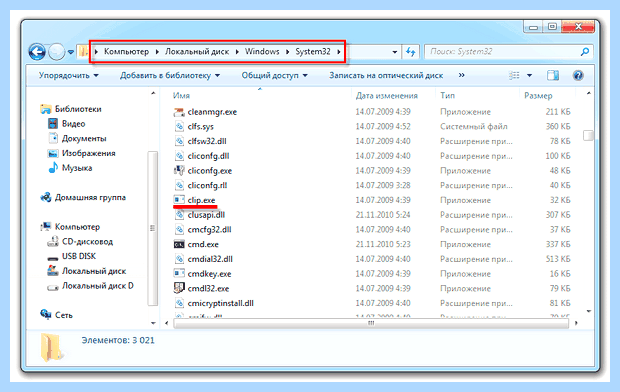Image resolution: width=620 pixels, height=392 pixels.
Task: Select the cliconfg.exe file icon
Action: 179,170
